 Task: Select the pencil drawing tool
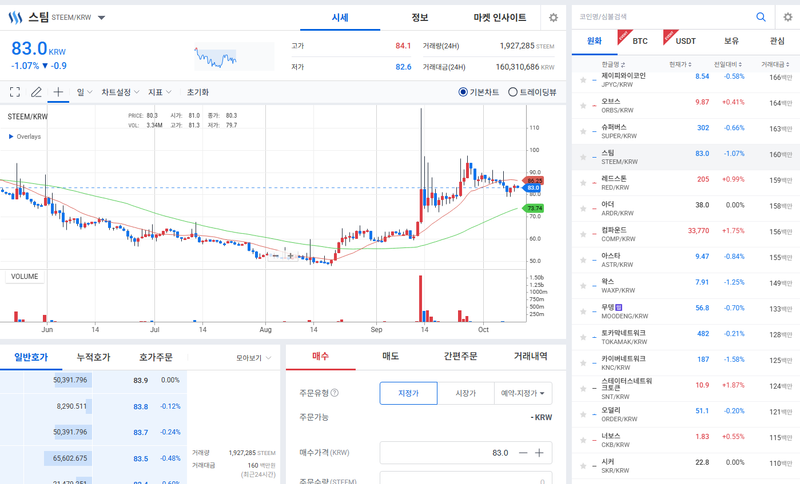[36, 92]
